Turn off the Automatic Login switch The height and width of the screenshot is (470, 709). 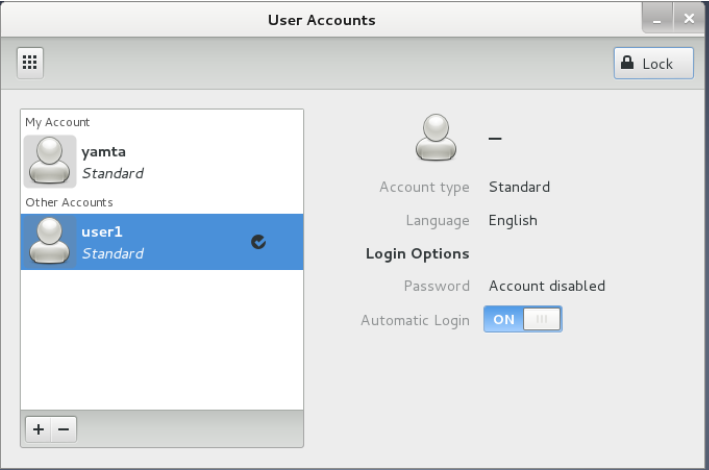click(x=522, y=320)
